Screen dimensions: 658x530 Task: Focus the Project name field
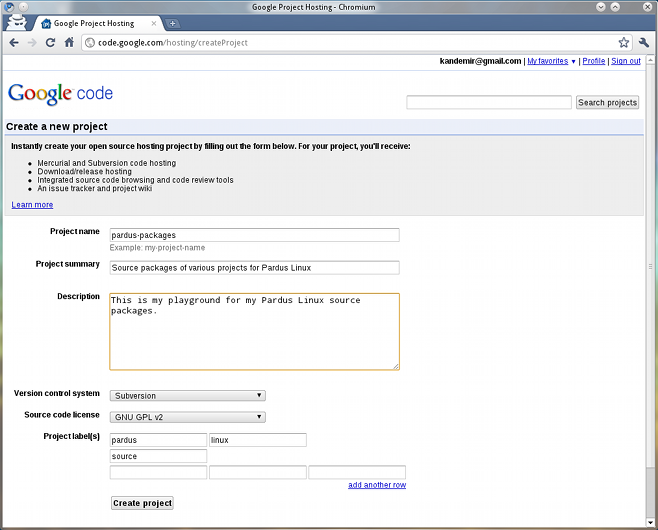coord(254,235)
